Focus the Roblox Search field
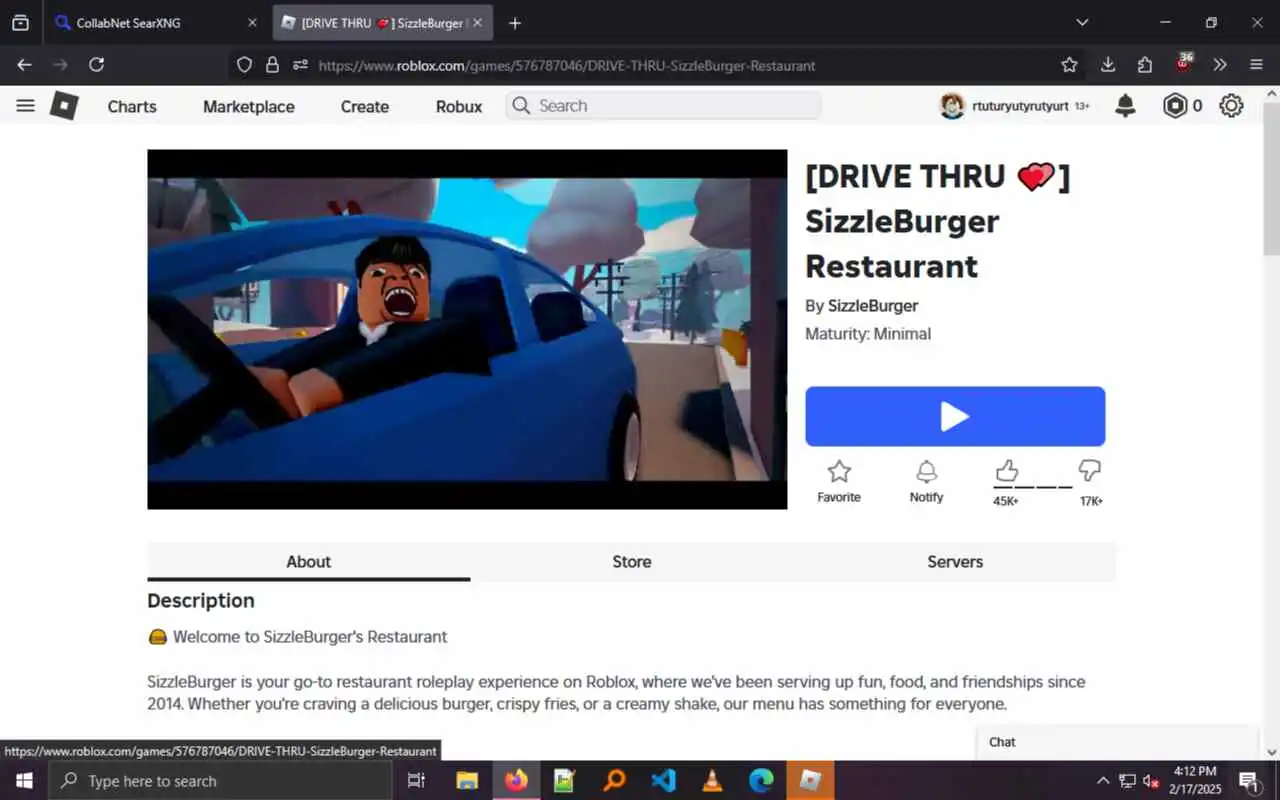The image size is (1280, 800). [x=663, y=106]
